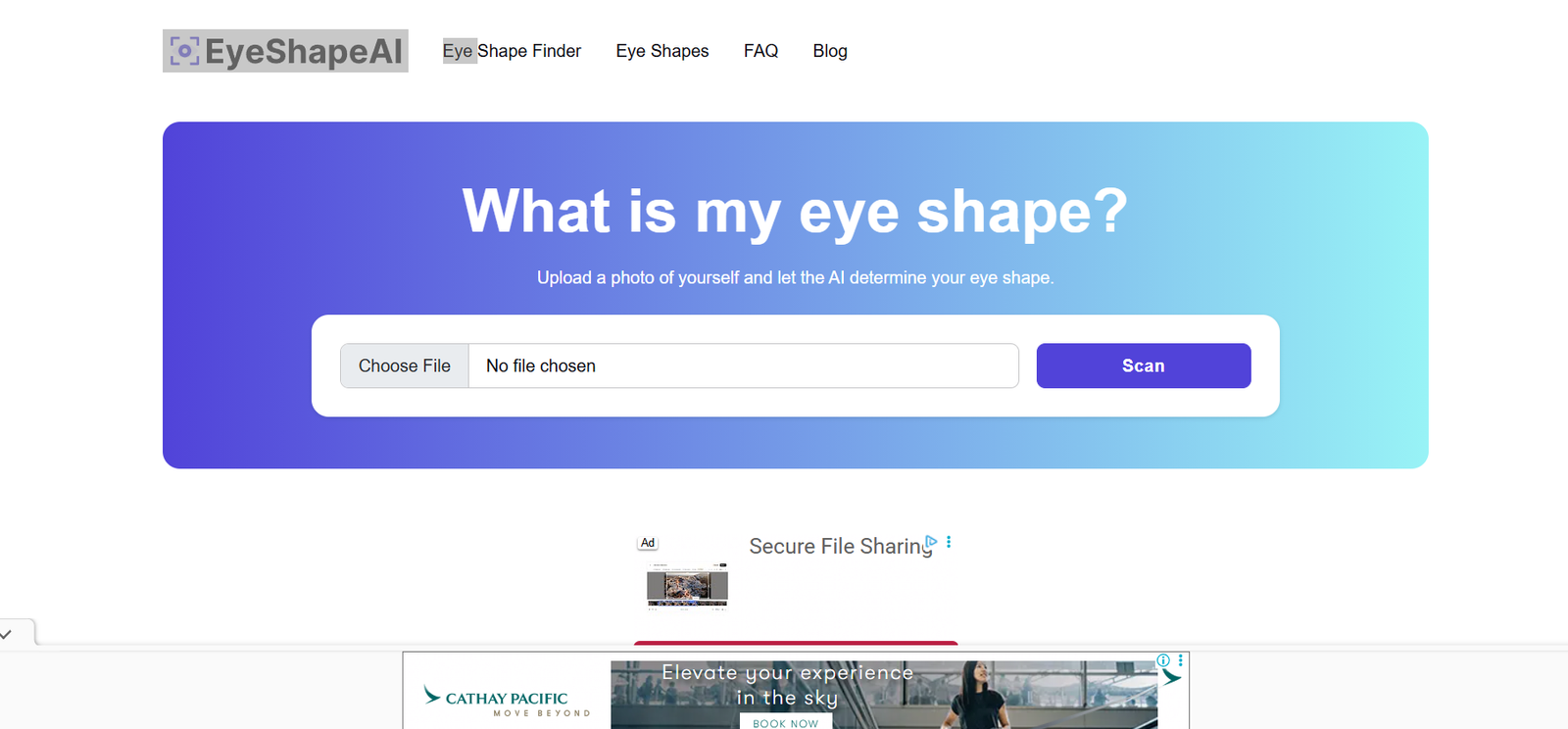Click the info icon on Cathay banner
This screenshot has width=1568, height=729.
pos(1163,660)
